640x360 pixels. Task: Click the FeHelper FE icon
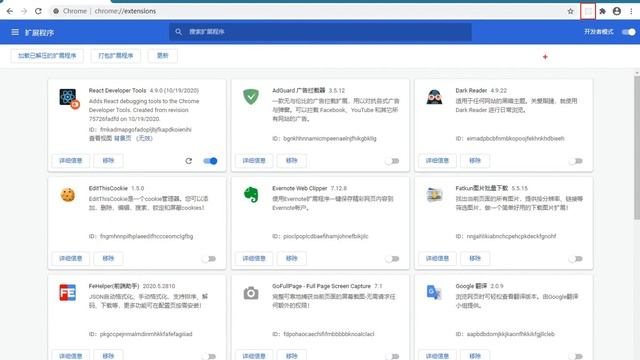[x=68, y=293]
